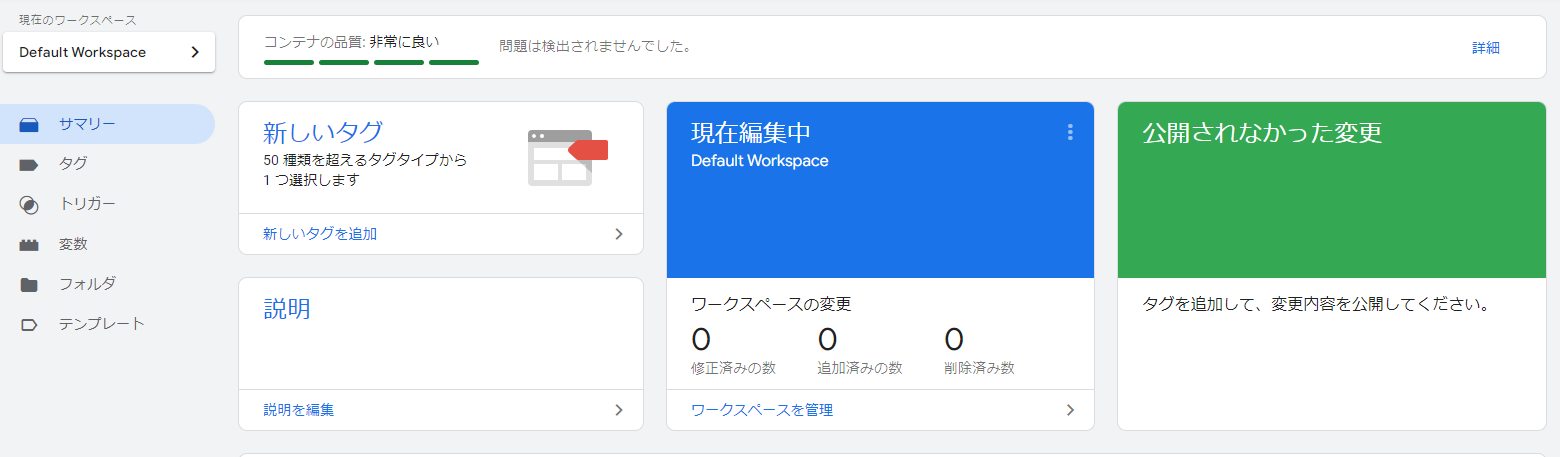Image resolution: width=1560 pixels, height=457 pixels.
Task: Click the 変数 variables brick icon
Action: (29, 245)
